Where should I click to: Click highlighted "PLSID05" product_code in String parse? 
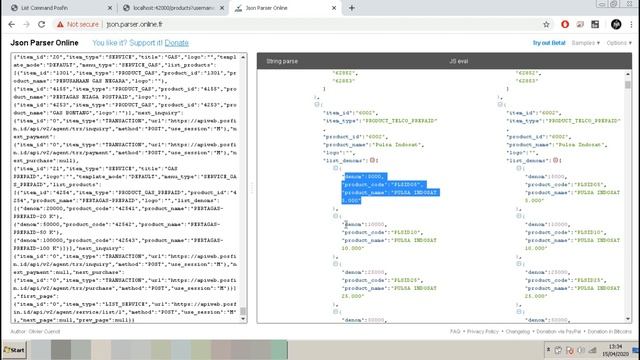[x=408, y=184]
